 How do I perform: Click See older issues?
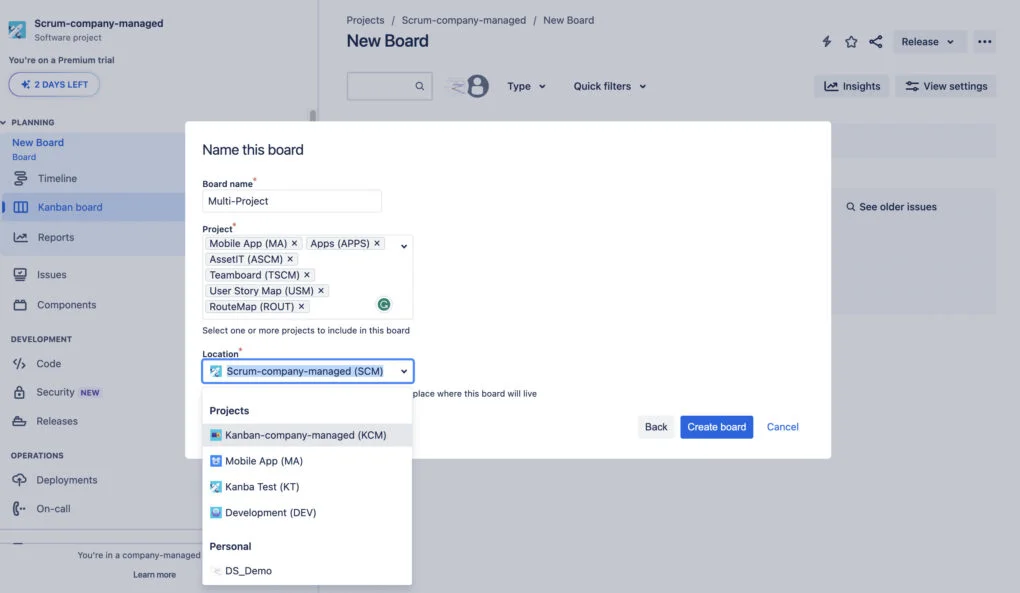point(891,207)
